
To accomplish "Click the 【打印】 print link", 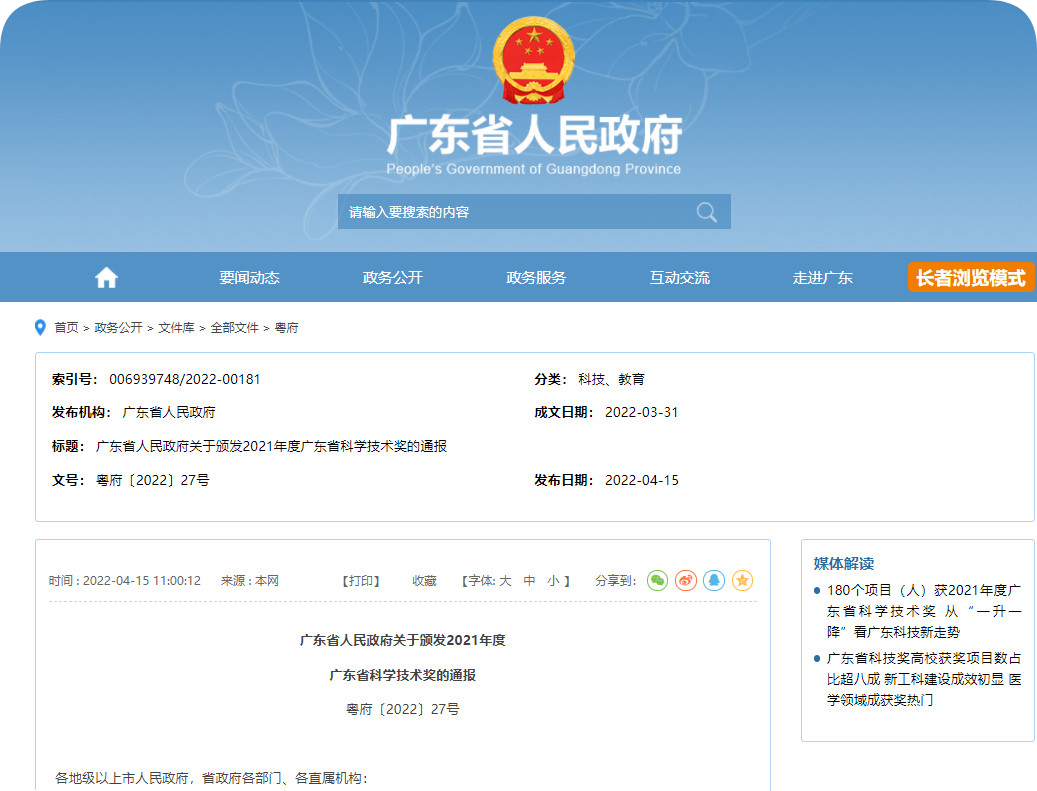I will (360, 581).
